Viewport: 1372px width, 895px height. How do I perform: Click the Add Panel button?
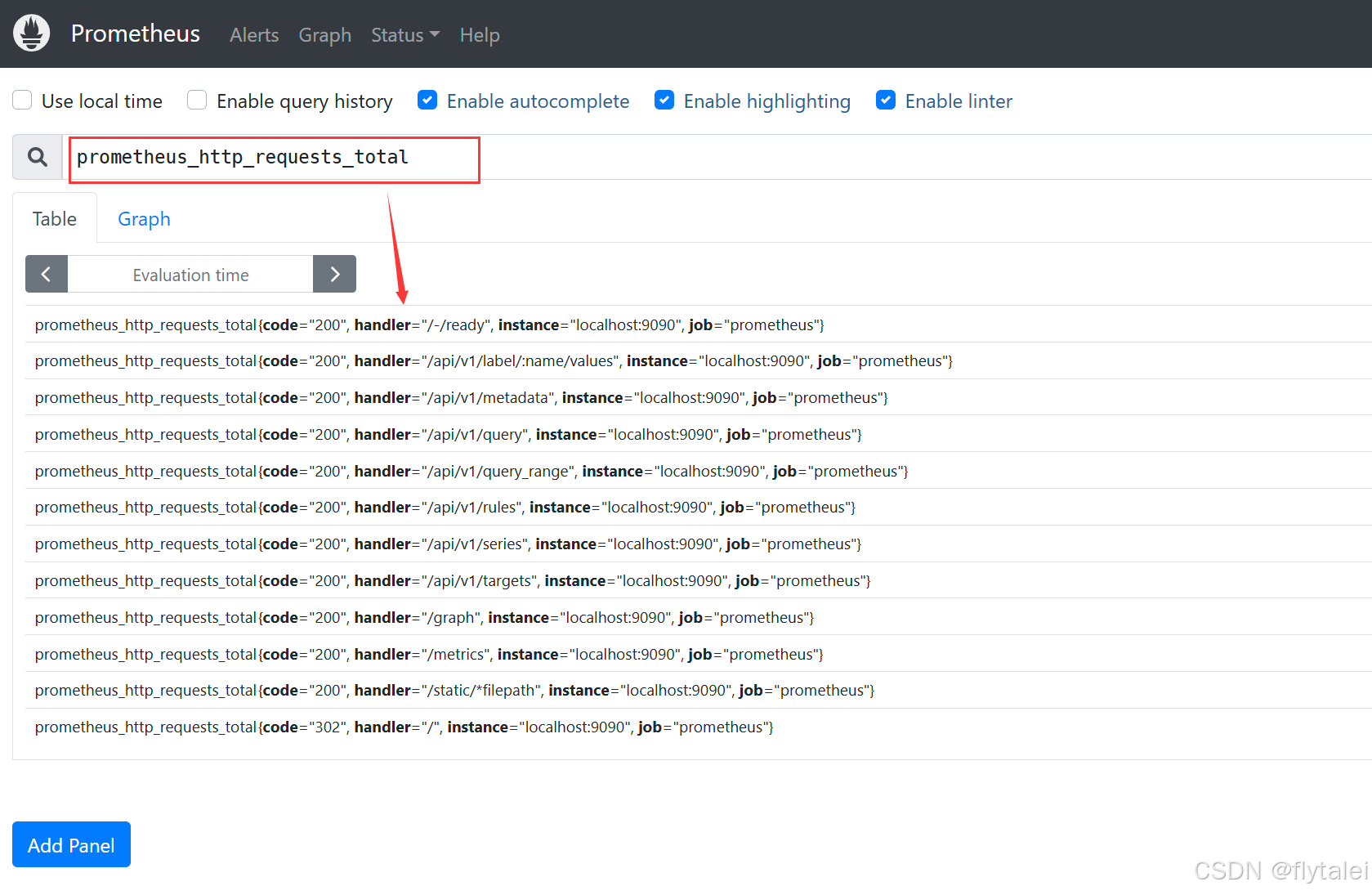(71, 844)
